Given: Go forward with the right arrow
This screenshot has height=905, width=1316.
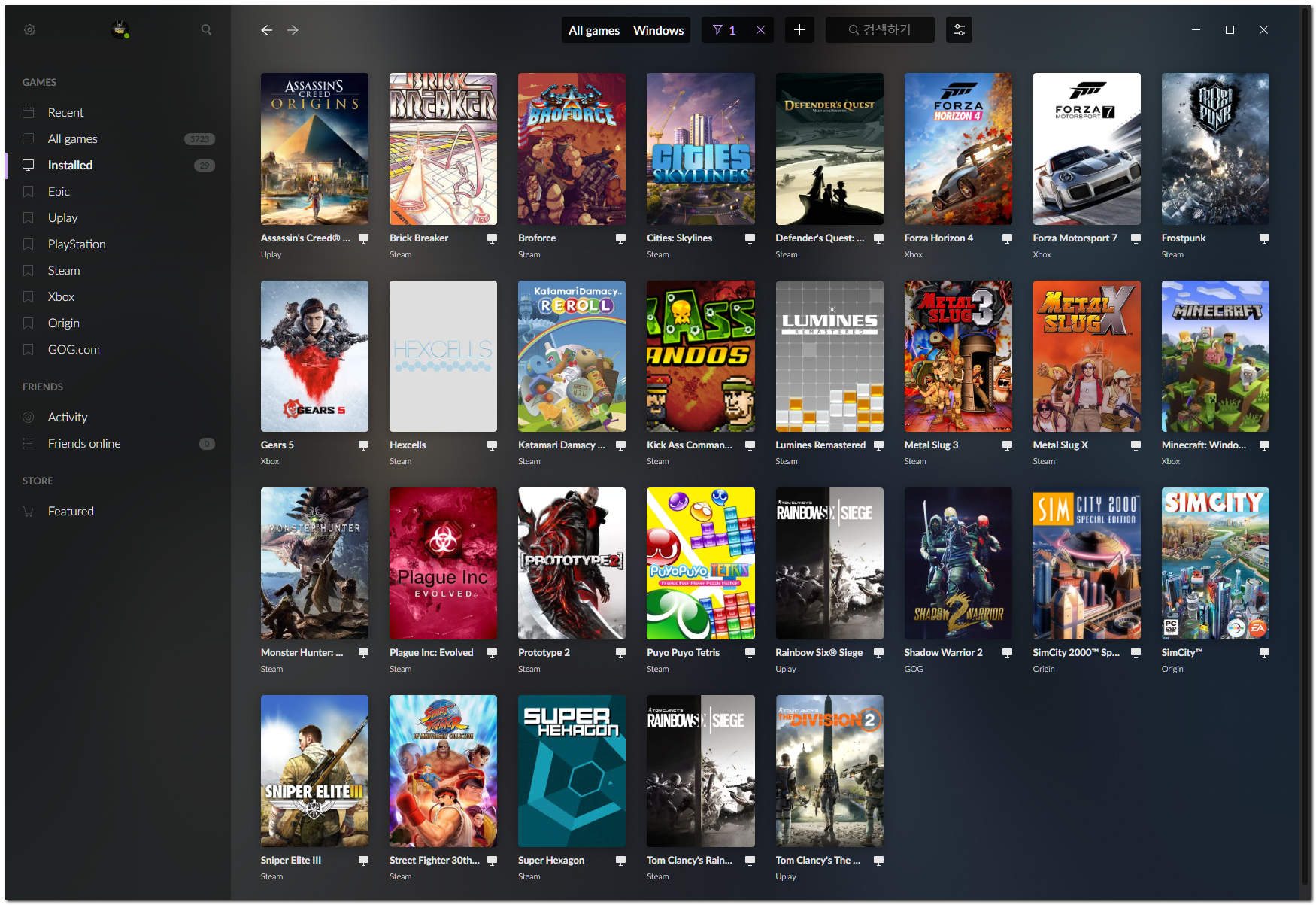Looking at the screenshot, I should 293,30.
